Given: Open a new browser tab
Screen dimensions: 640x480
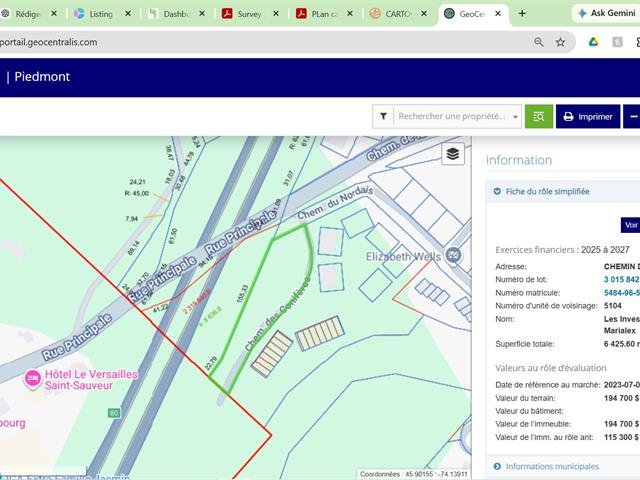Looking at the screenshot, I should (x=522, y=13).
